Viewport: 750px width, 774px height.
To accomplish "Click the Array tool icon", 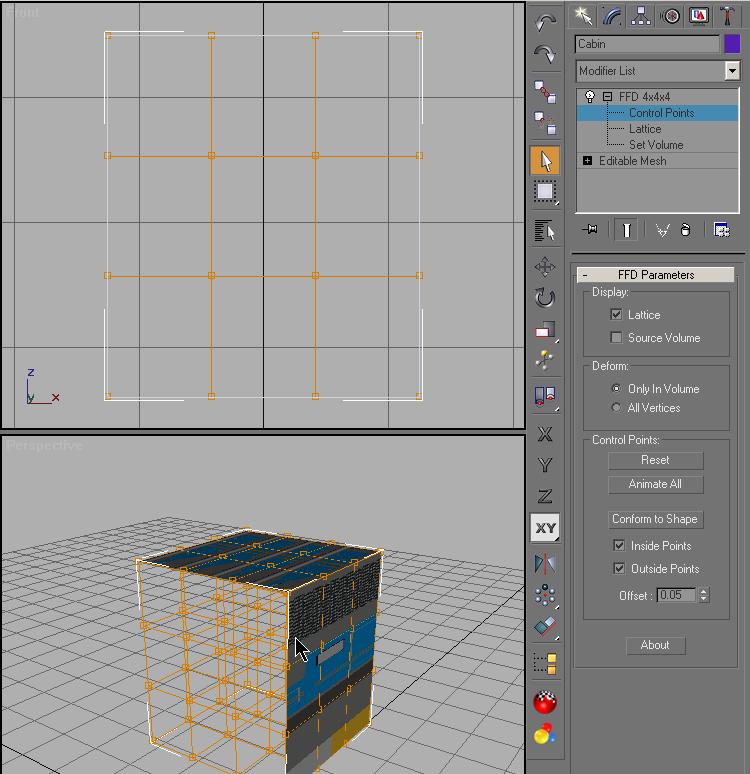I will click(545, 595).
